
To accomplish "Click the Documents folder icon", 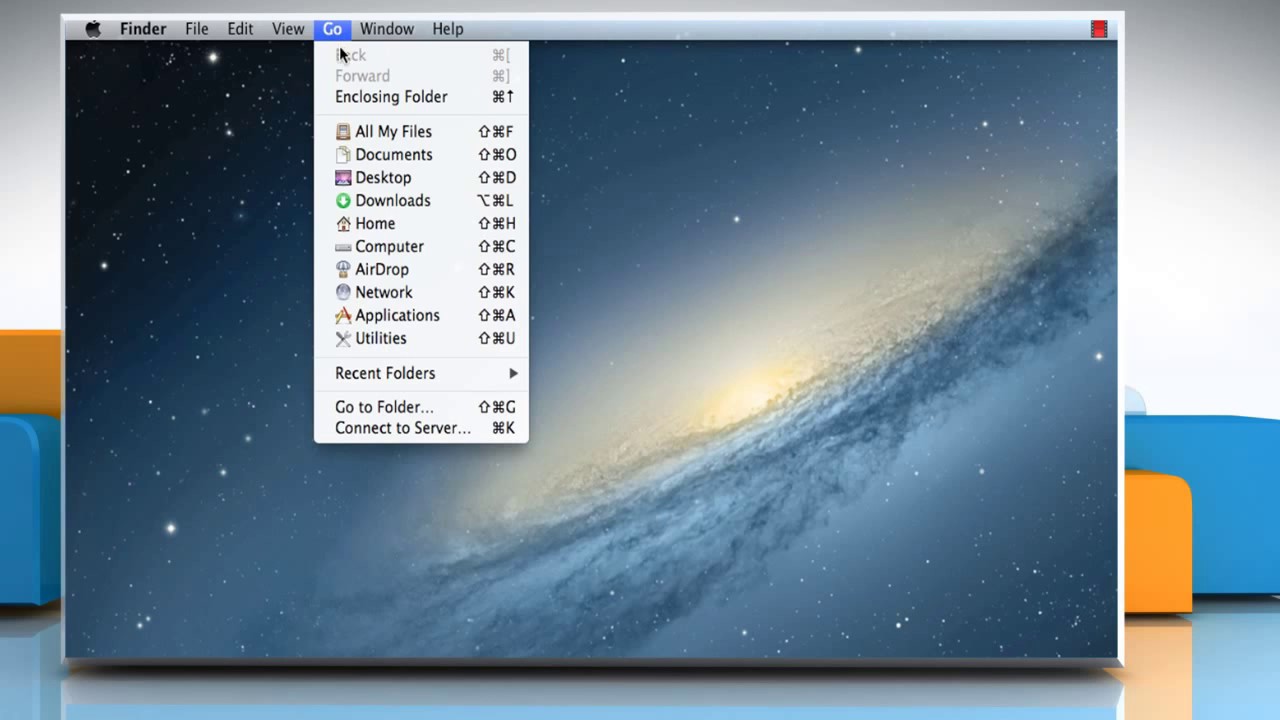I will pos(343,155).
